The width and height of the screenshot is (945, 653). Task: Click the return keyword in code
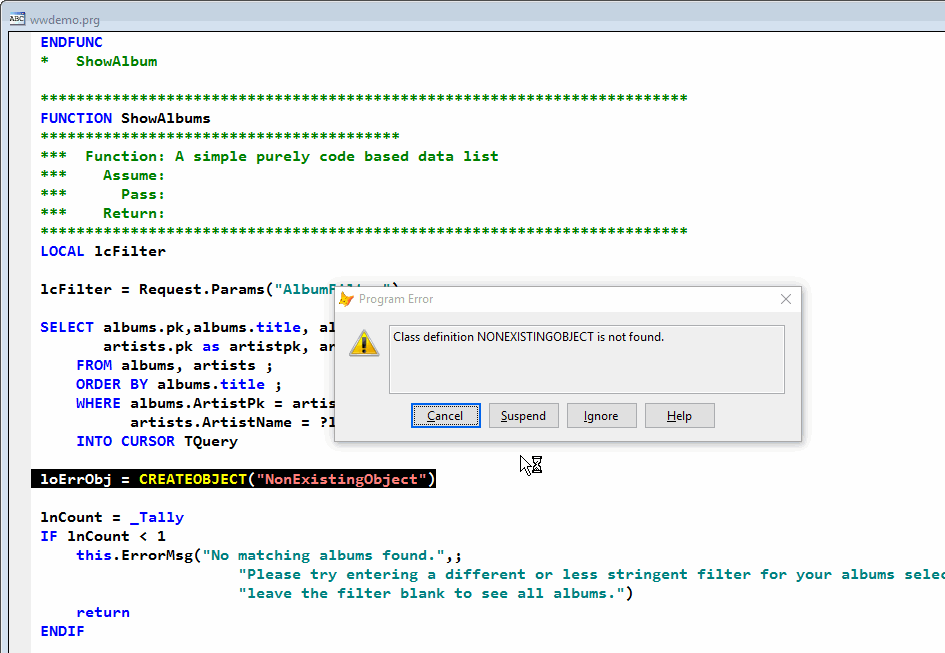[x=102, y=612]
